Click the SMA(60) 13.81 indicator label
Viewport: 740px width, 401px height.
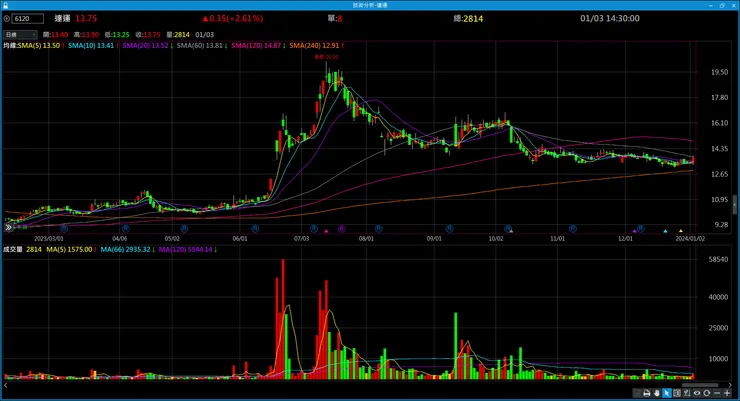coord(202,45)
